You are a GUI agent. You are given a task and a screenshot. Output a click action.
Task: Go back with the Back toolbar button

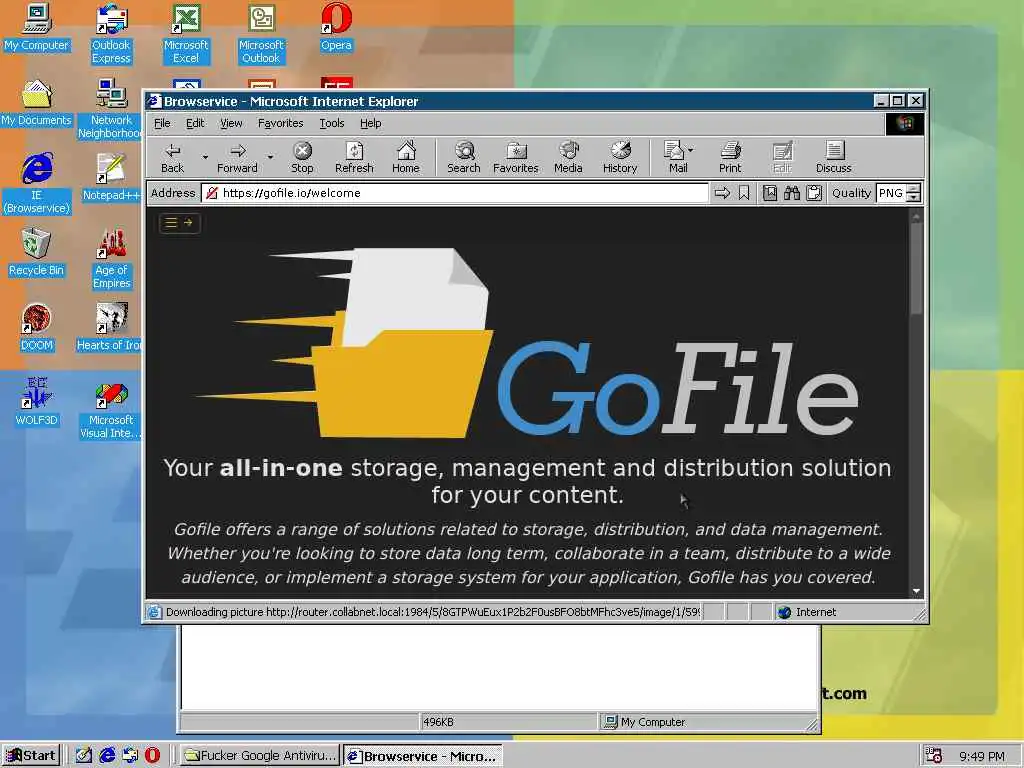coord(172,158)
